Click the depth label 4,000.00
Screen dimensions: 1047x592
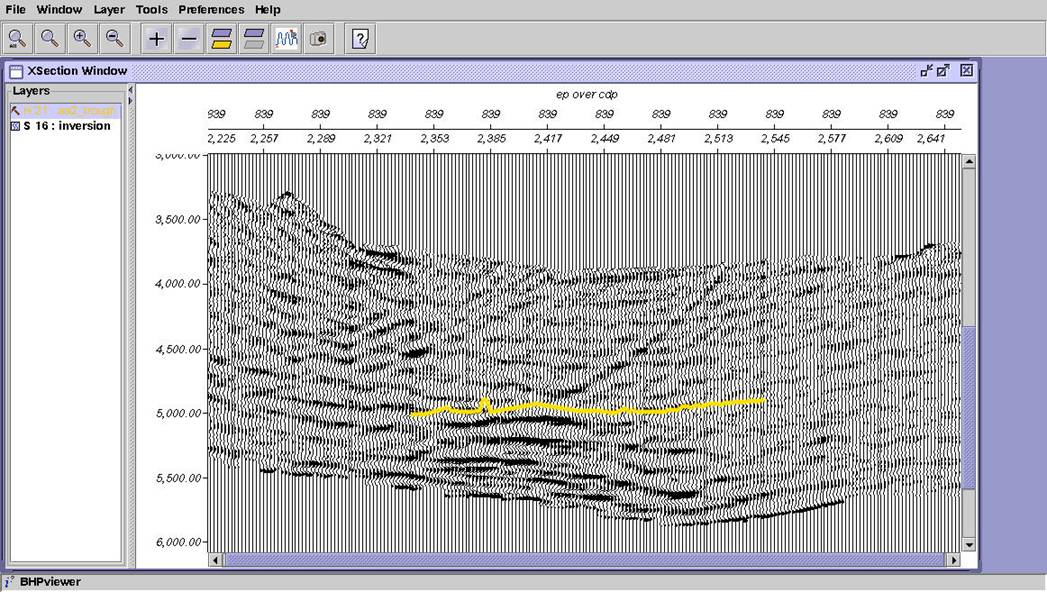[x=178, y=284]
